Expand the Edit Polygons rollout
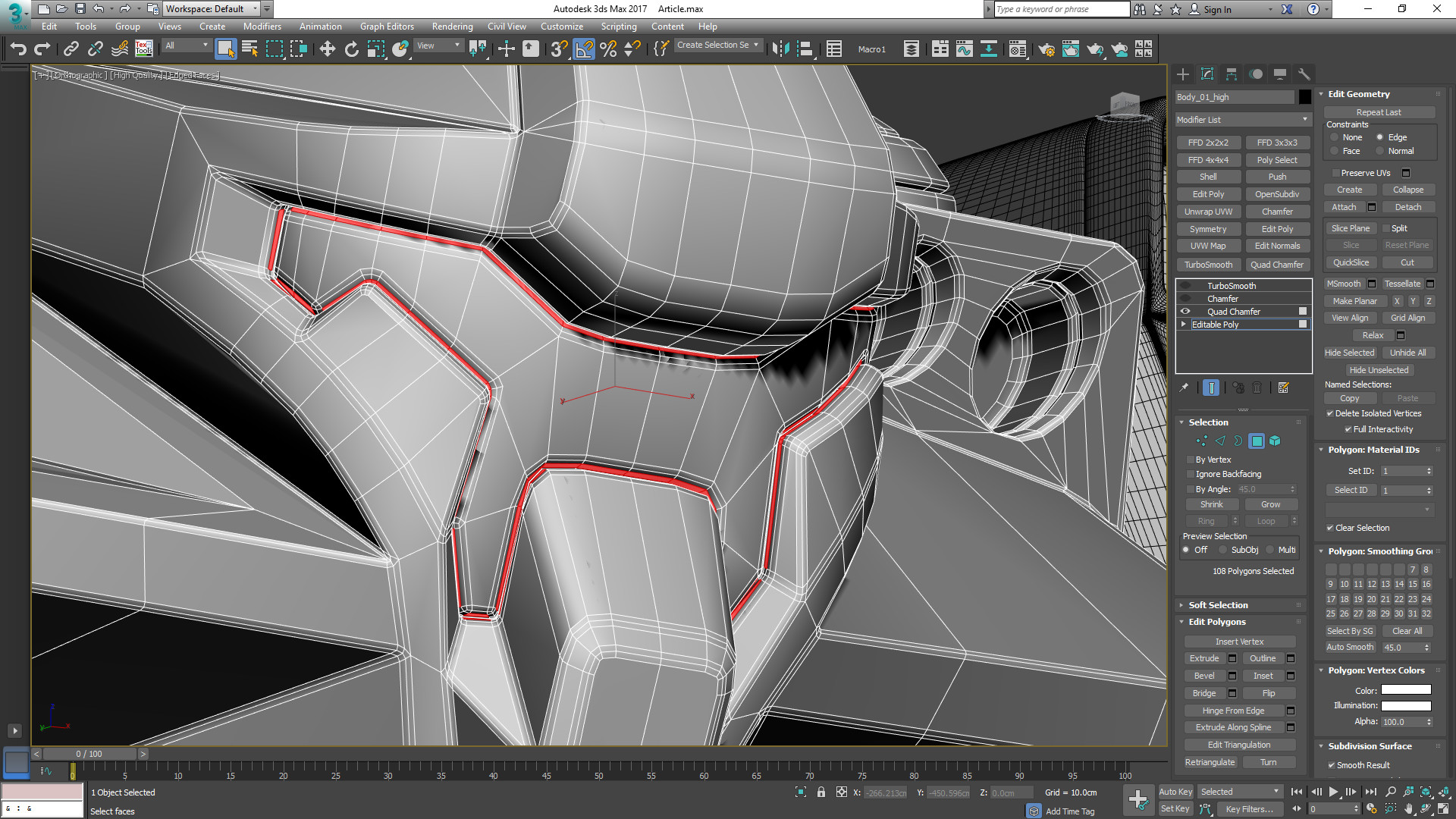Screen dimensions: 1456x819 coord(1218,621)
